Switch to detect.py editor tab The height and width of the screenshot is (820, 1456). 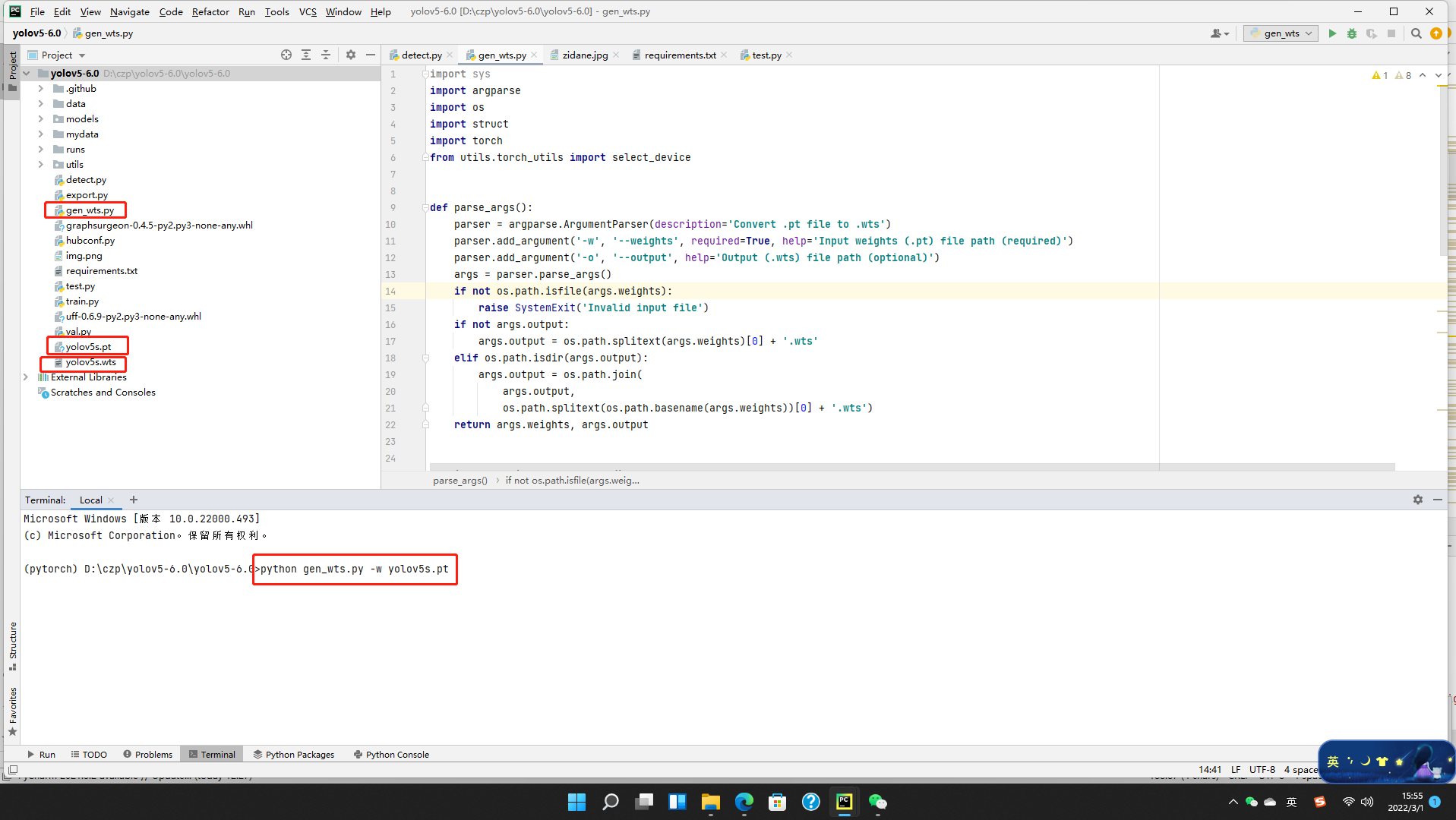[x=422, y=55]
